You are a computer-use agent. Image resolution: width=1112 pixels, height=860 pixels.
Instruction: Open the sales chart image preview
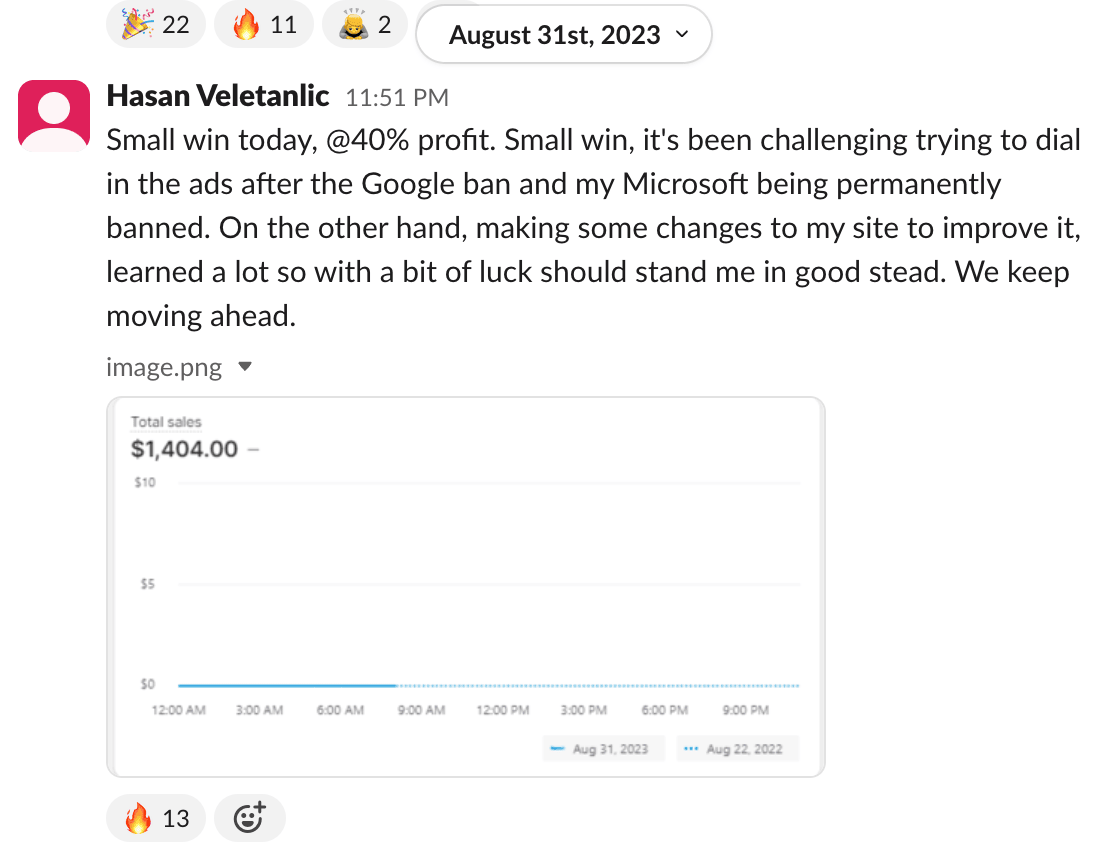[x=465, y=586]
